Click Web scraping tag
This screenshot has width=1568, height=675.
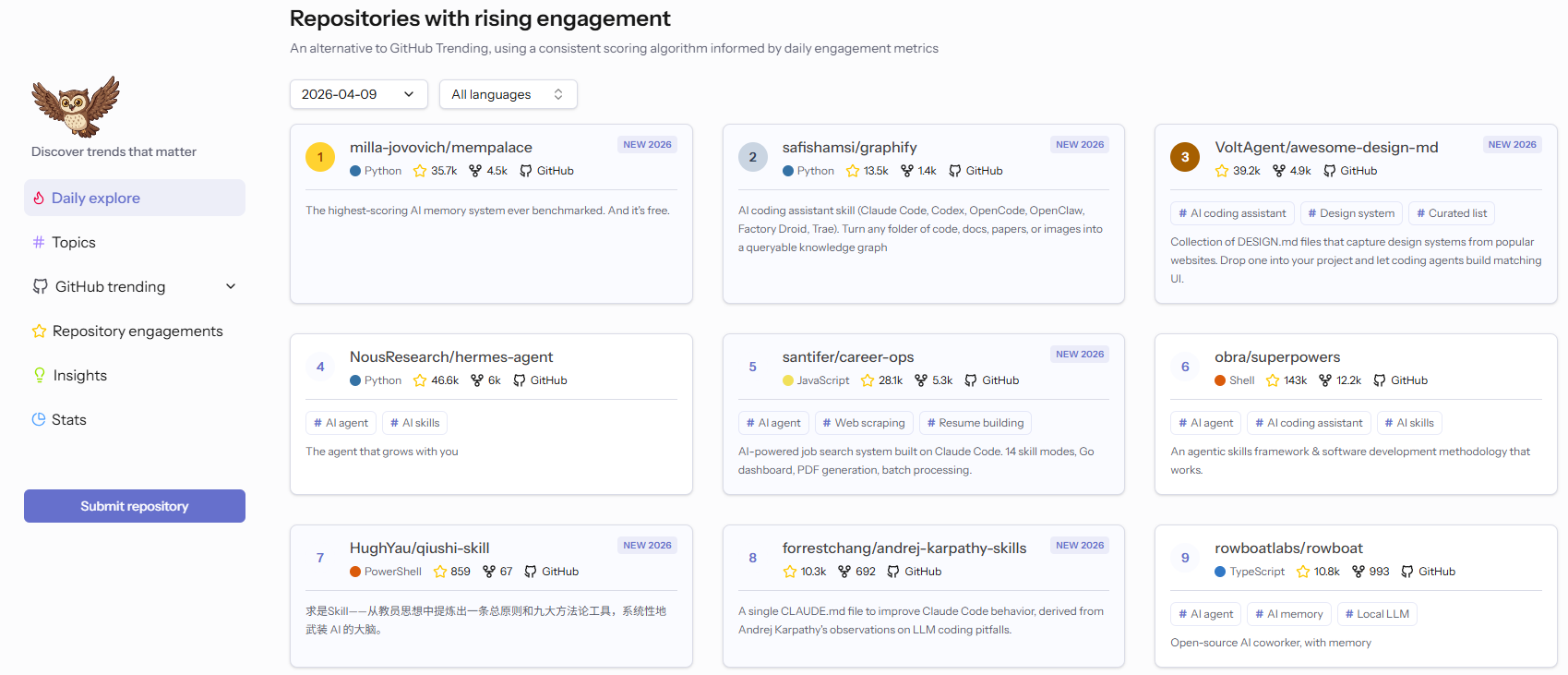pyautogui.click(x=864, y=423)
